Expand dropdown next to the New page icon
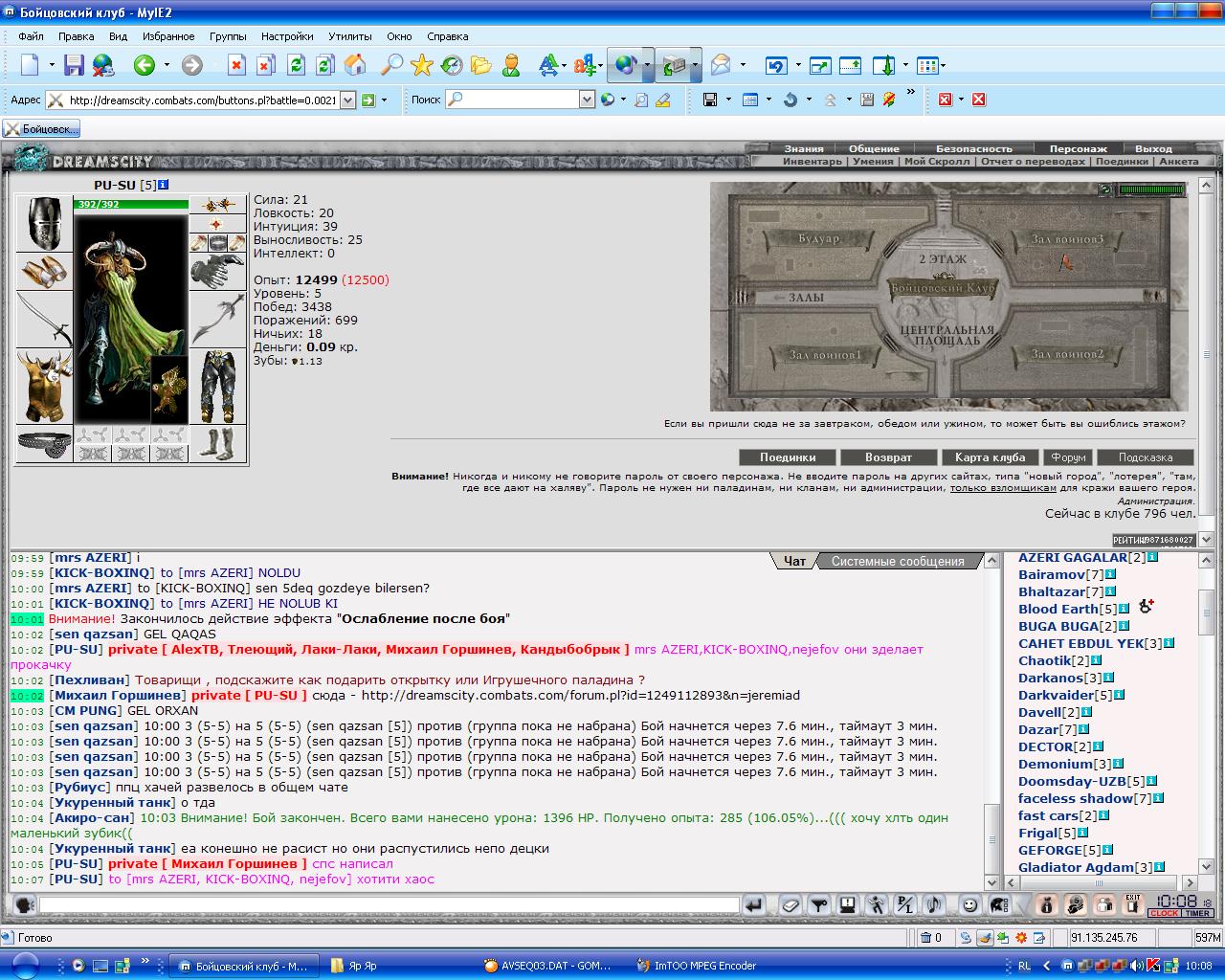The height and width of the screenshot is (980, 1225). pyautogui.click(x=51, y=65)
